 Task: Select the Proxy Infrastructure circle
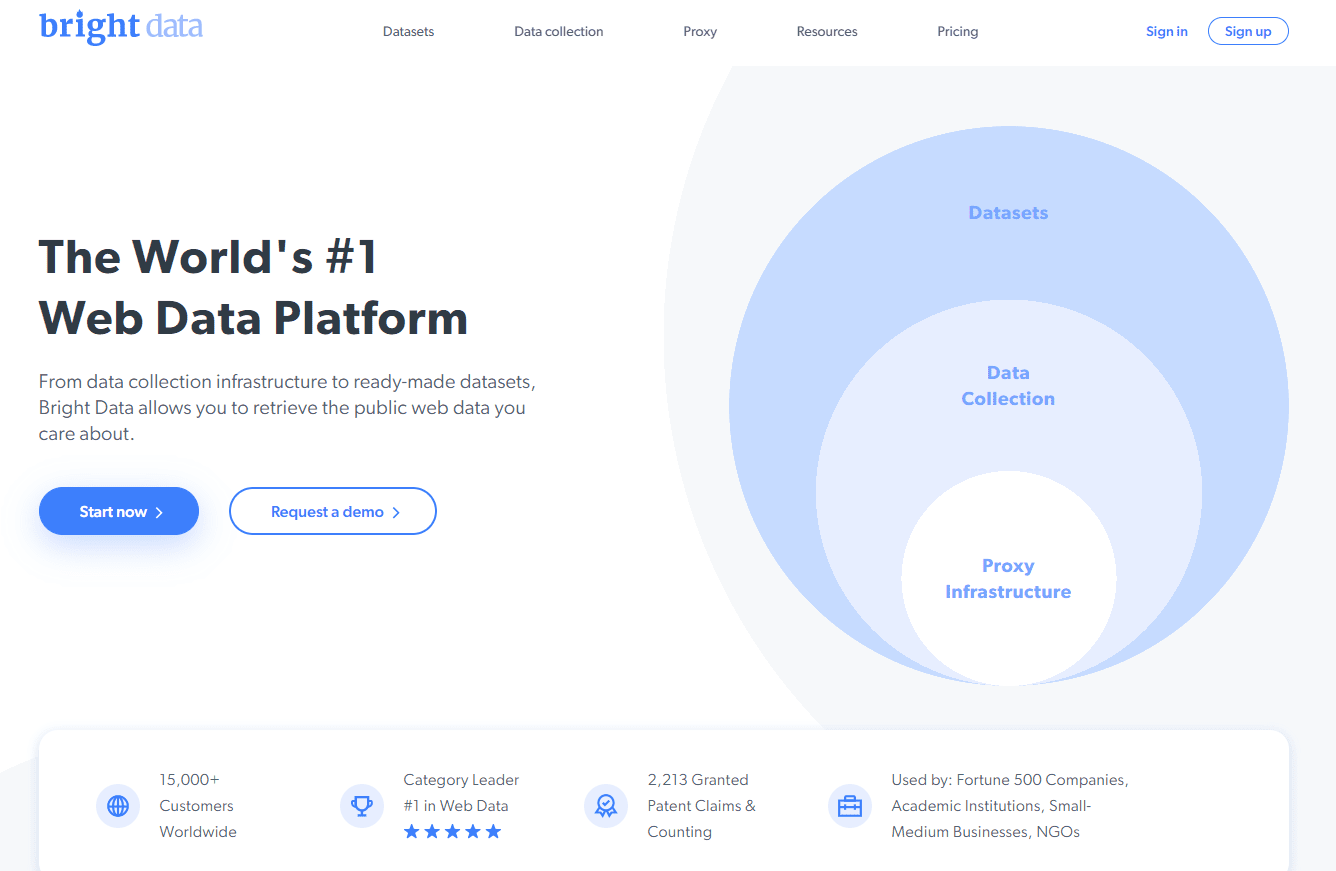1008,578
